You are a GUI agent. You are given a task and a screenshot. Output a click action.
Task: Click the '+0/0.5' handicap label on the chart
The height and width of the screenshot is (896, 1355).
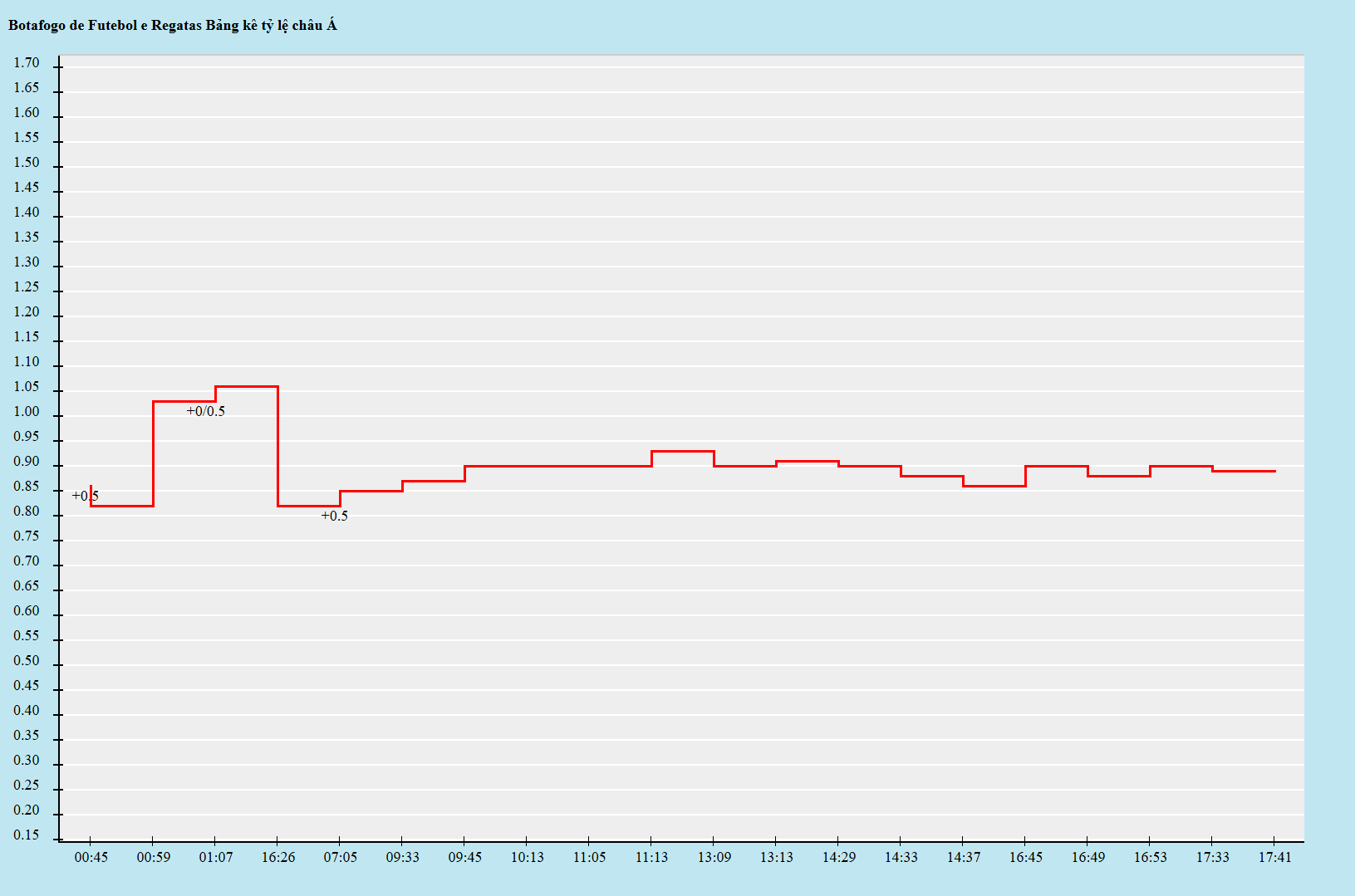(x=205, y=411)
